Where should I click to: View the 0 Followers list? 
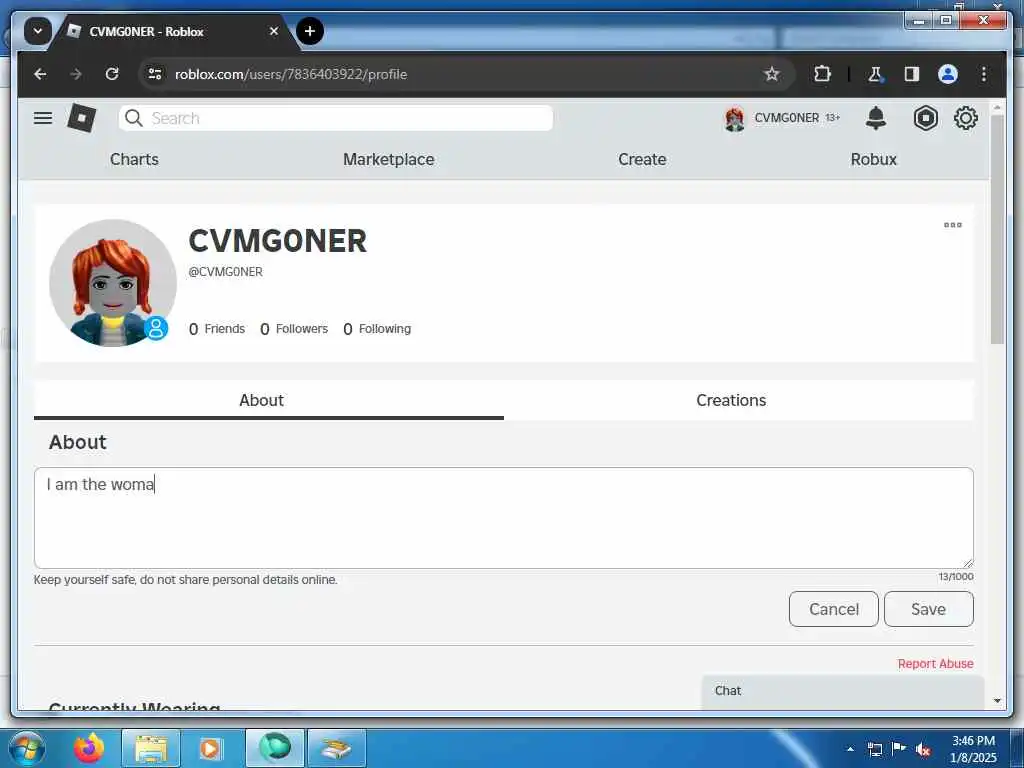tap(294, 329)
